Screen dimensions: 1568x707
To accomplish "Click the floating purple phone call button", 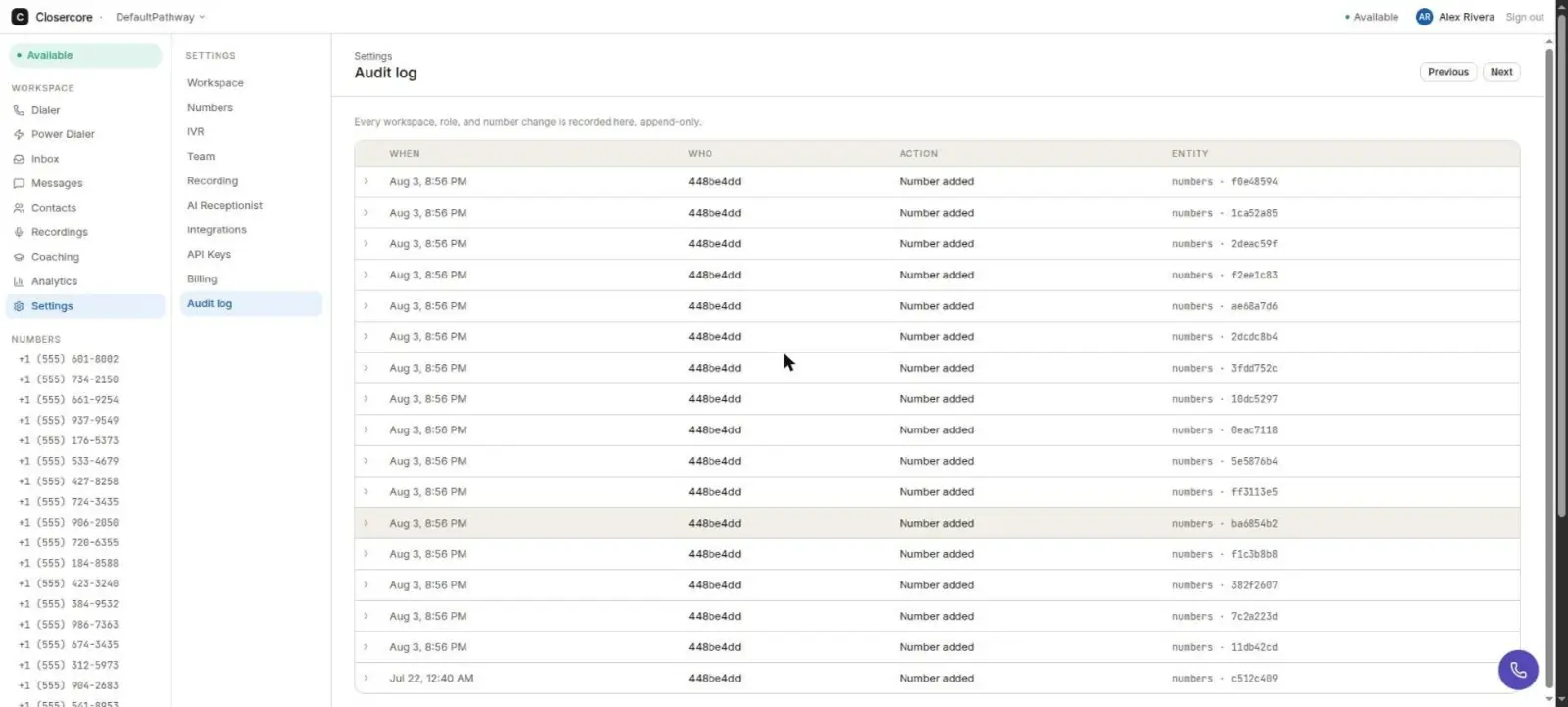I will (x=1518, y=670).
